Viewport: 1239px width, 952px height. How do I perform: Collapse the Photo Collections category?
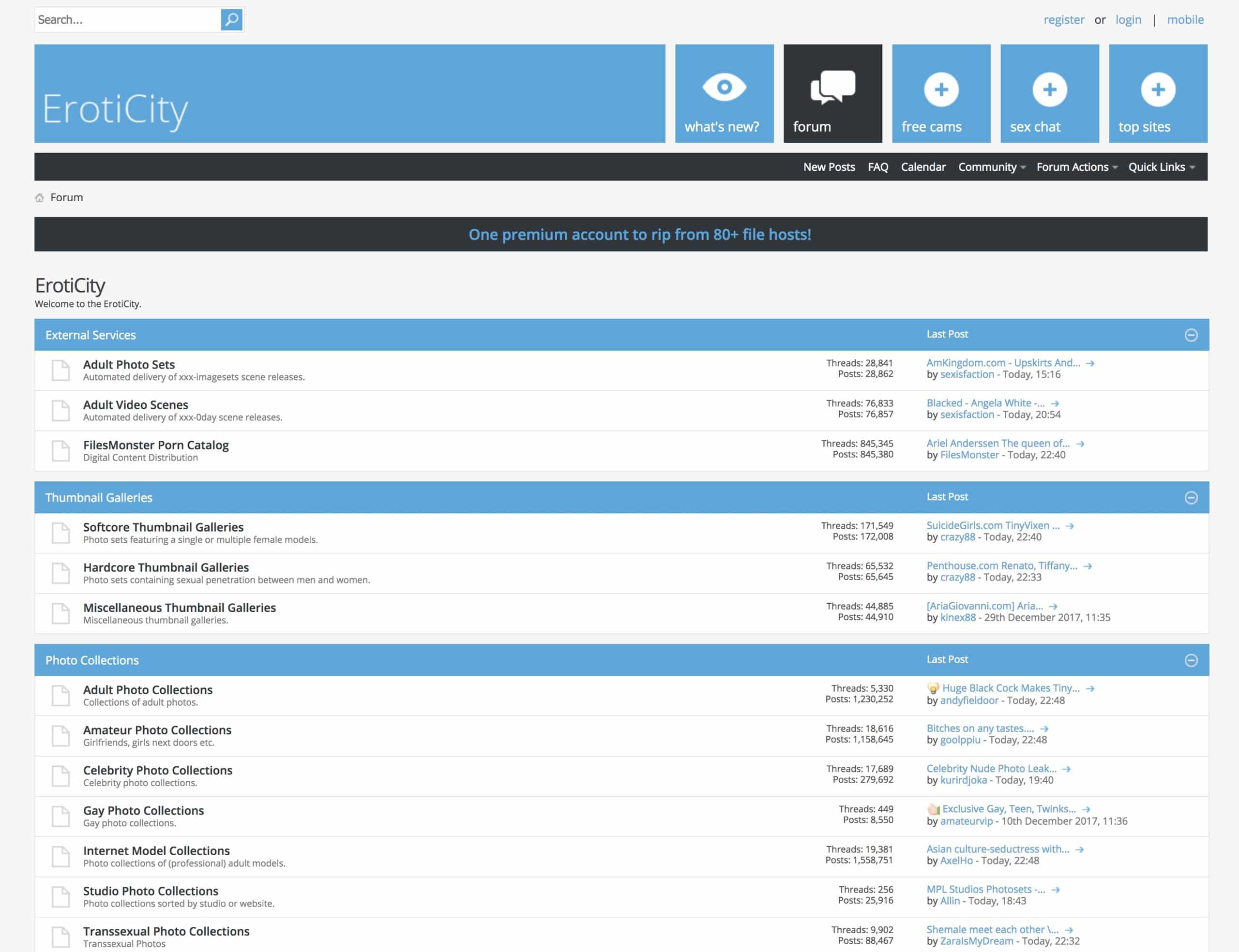[1191, 660]
